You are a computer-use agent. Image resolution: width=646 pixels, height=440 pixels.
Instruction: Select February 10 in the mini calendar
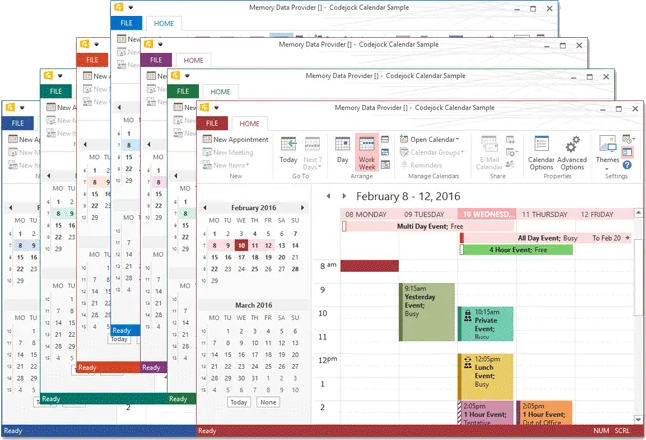point(241,246)
